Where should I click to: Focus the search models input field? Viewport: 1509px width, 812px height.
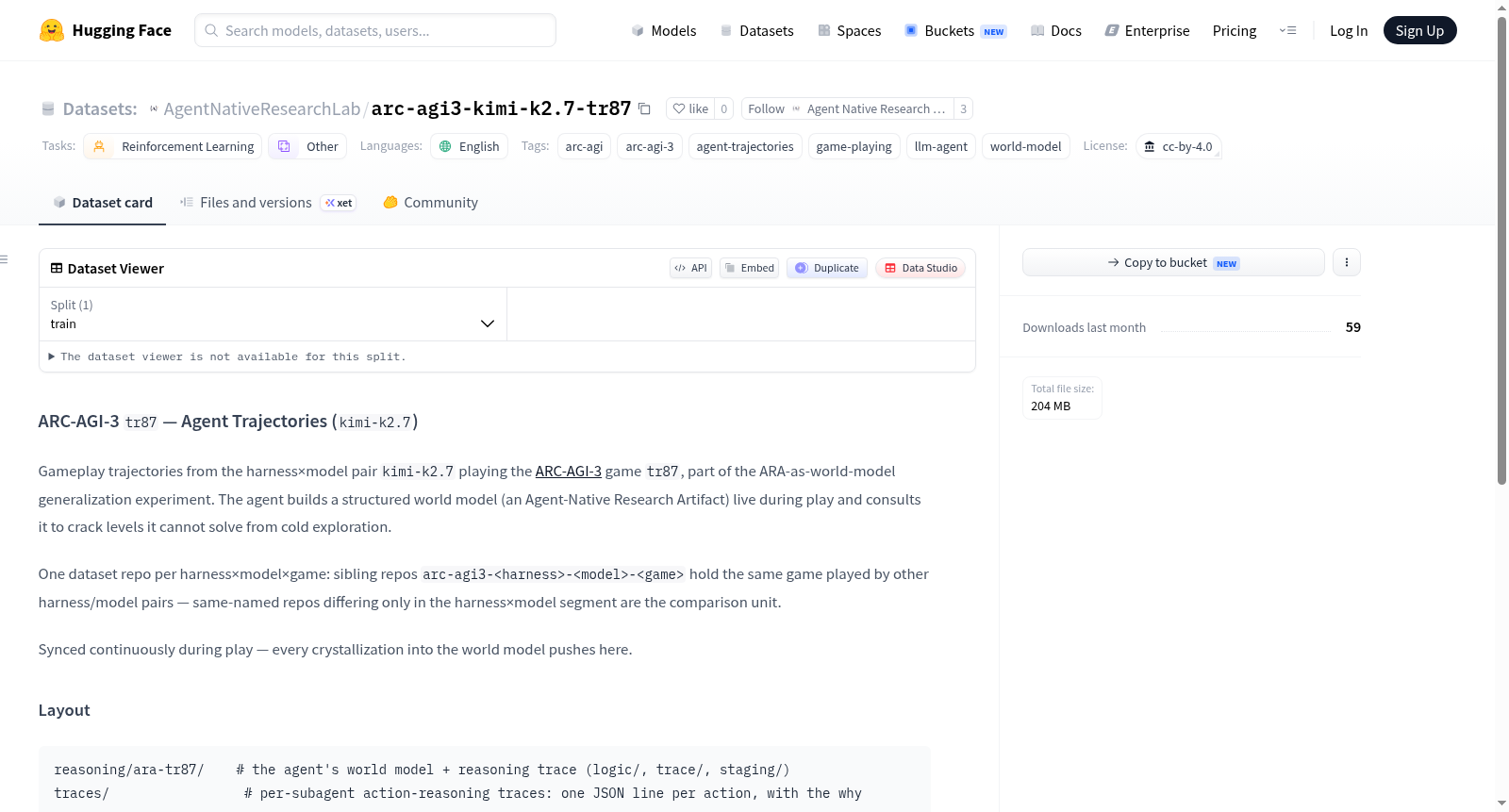click(x=375, y=30)
